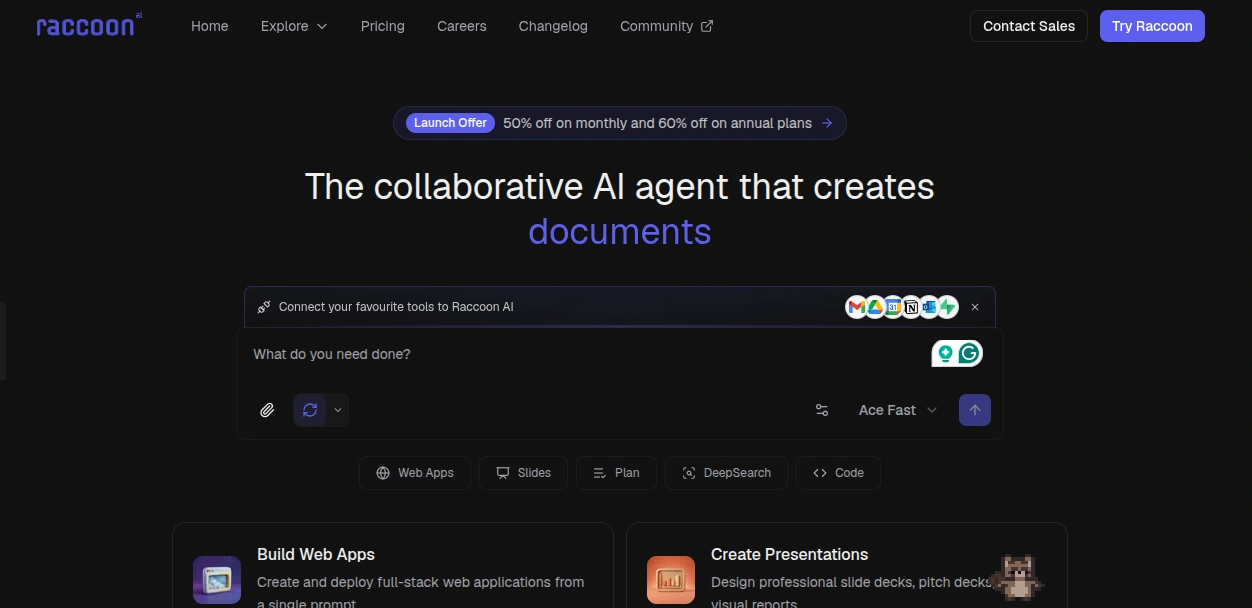Image resolution: width=1252 pixels, height=608 pixels.
Task: Click the Grammarly G icon
Action: pos(969,353)
